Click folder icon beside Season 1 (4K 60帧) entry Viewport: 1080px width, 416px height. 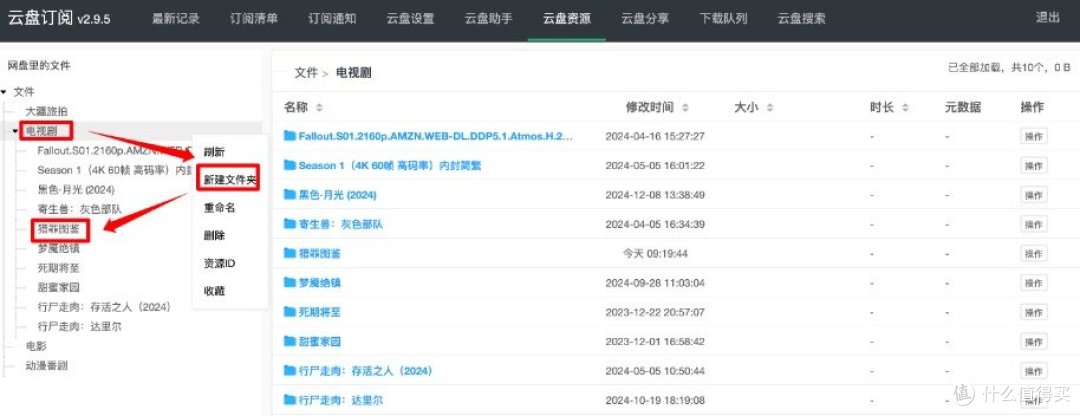(289, 165)
